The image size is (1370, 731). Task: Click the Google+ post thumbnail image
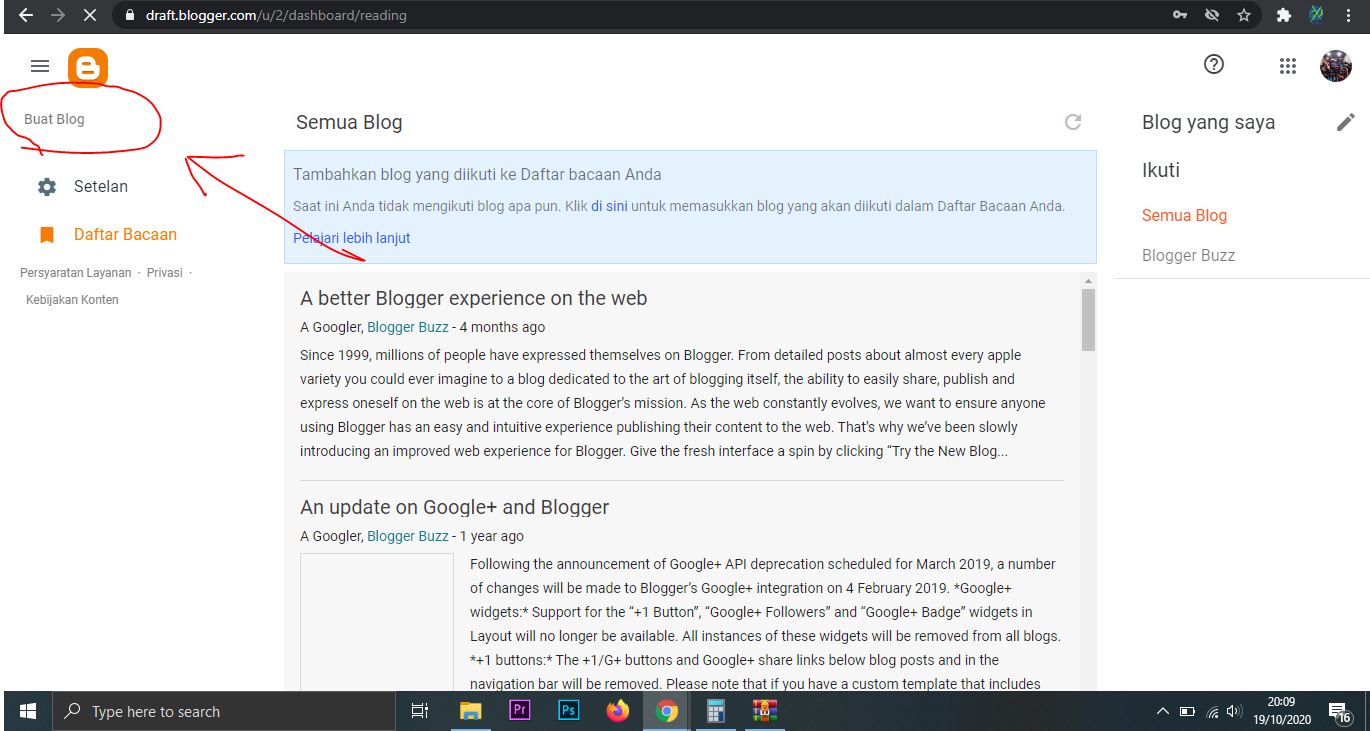(377, 621)
